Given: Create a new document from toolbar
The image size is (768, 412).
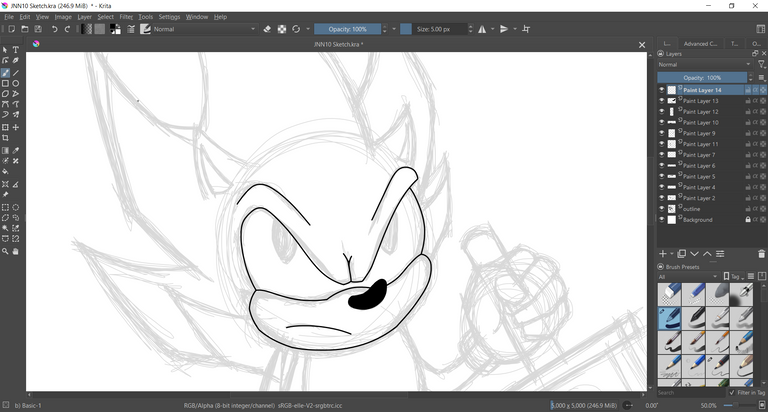Looking at the screenshot, I should tap(11, 29).
